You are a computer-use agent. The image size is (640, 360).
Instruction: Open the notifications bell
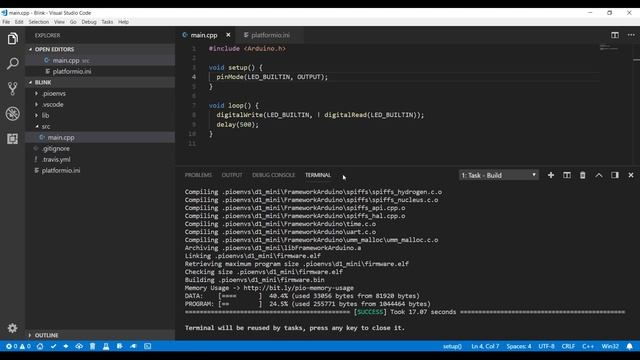tap(629, 346)
